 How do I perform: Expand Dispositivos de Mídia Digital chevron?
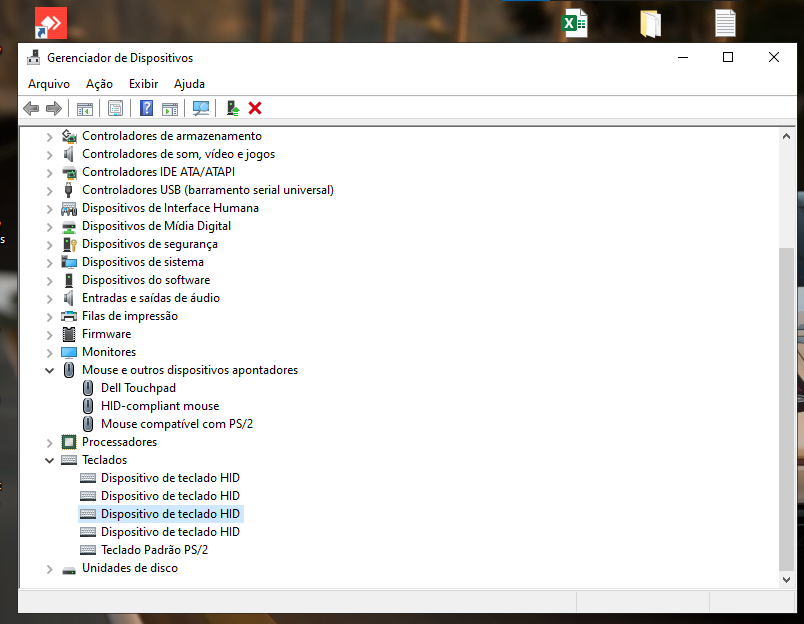(49, 227)
